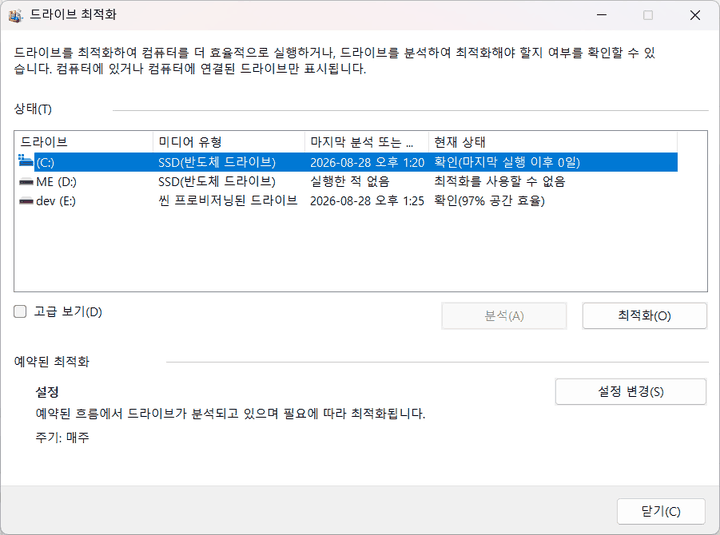This screenshot has height=535, width=720.
Task: Click status 확인(마지막 실행 이후 0일)
Action: [507, 163]
